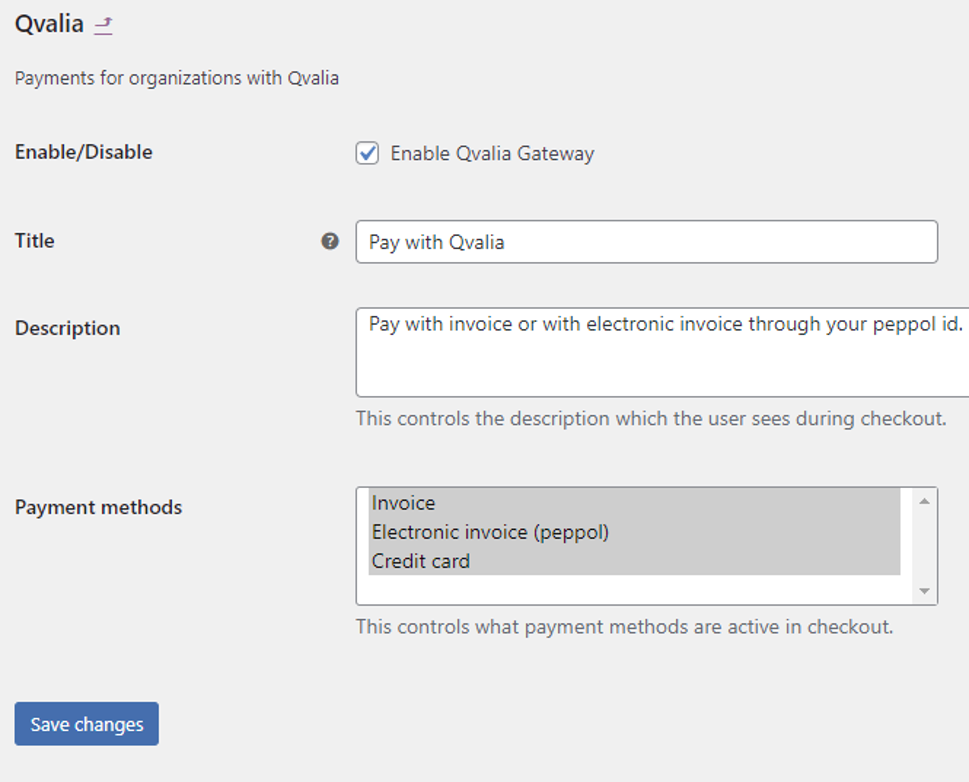Click the 'Description' field label
The image size is (969, 782).
[x=67, y=328]
